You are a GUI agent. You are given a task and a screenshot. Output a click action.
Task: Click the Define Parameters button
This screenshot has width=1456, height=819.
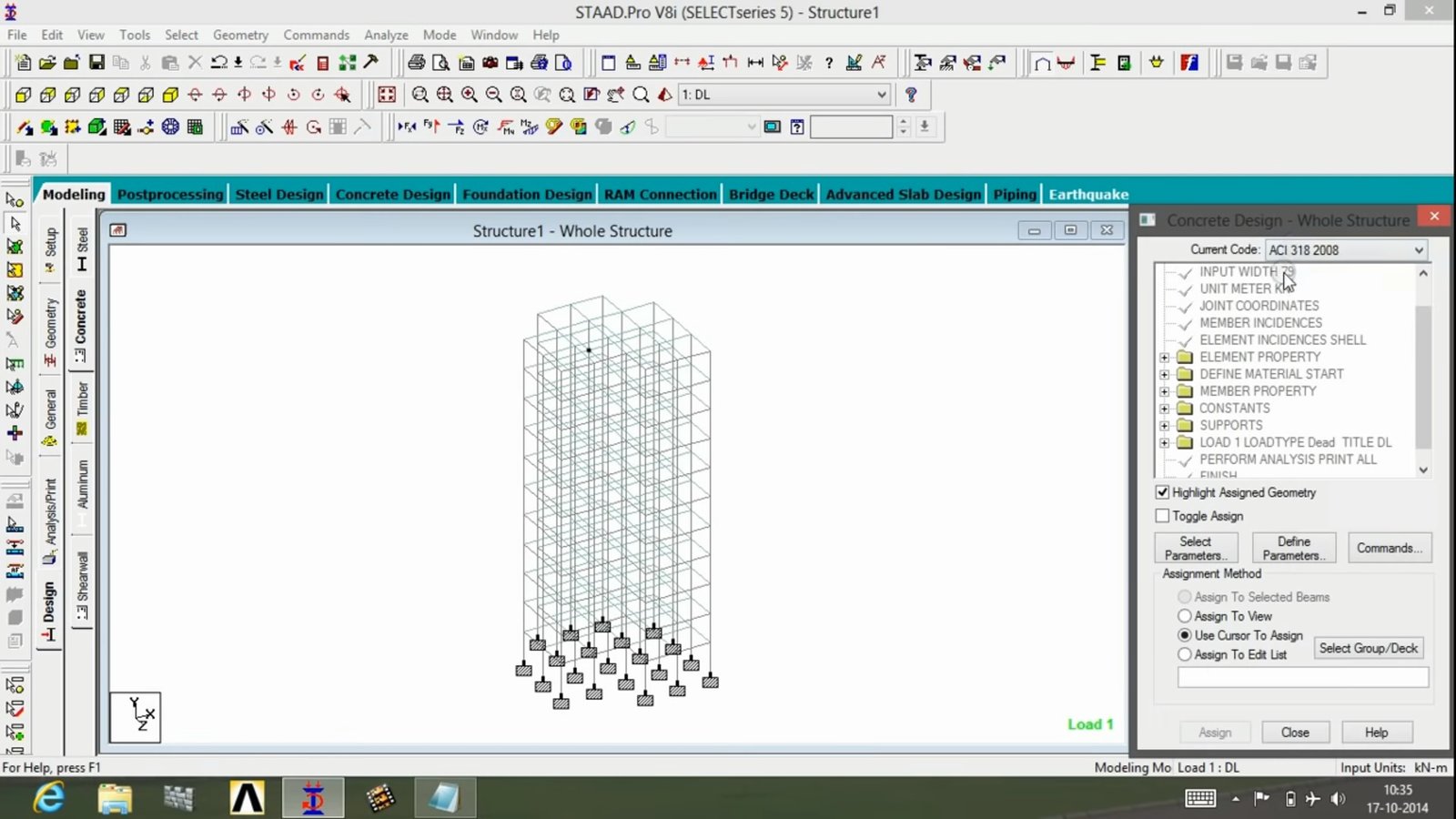click(1293, 548)
